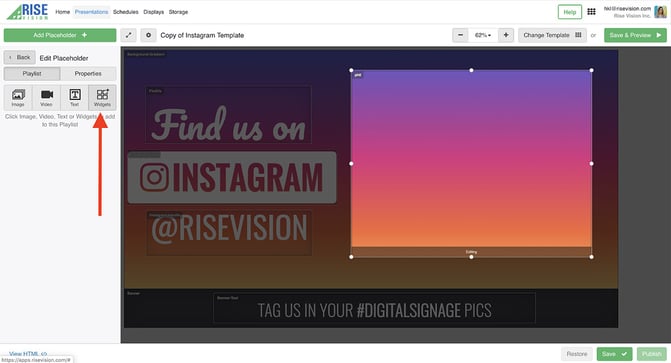Click Add Placeholder button

tap(60, 35)
